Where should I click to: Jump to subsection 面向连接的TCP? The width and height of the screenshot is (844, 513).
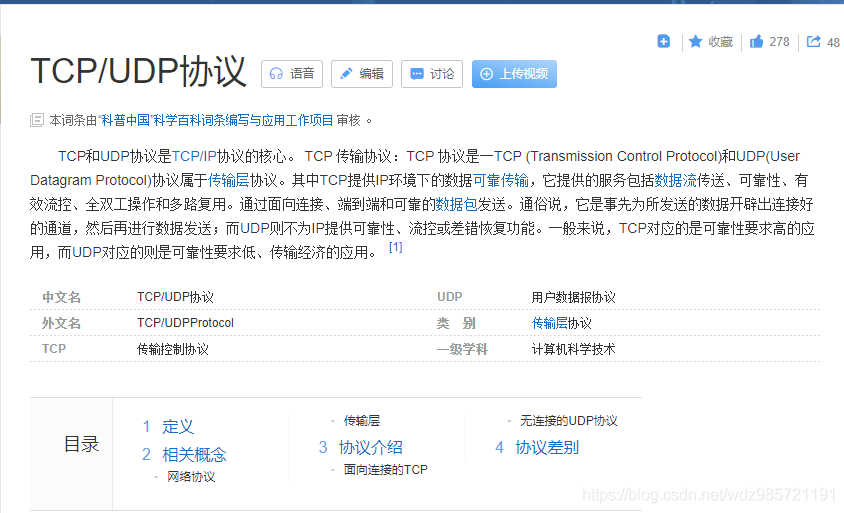coord(385,470)
